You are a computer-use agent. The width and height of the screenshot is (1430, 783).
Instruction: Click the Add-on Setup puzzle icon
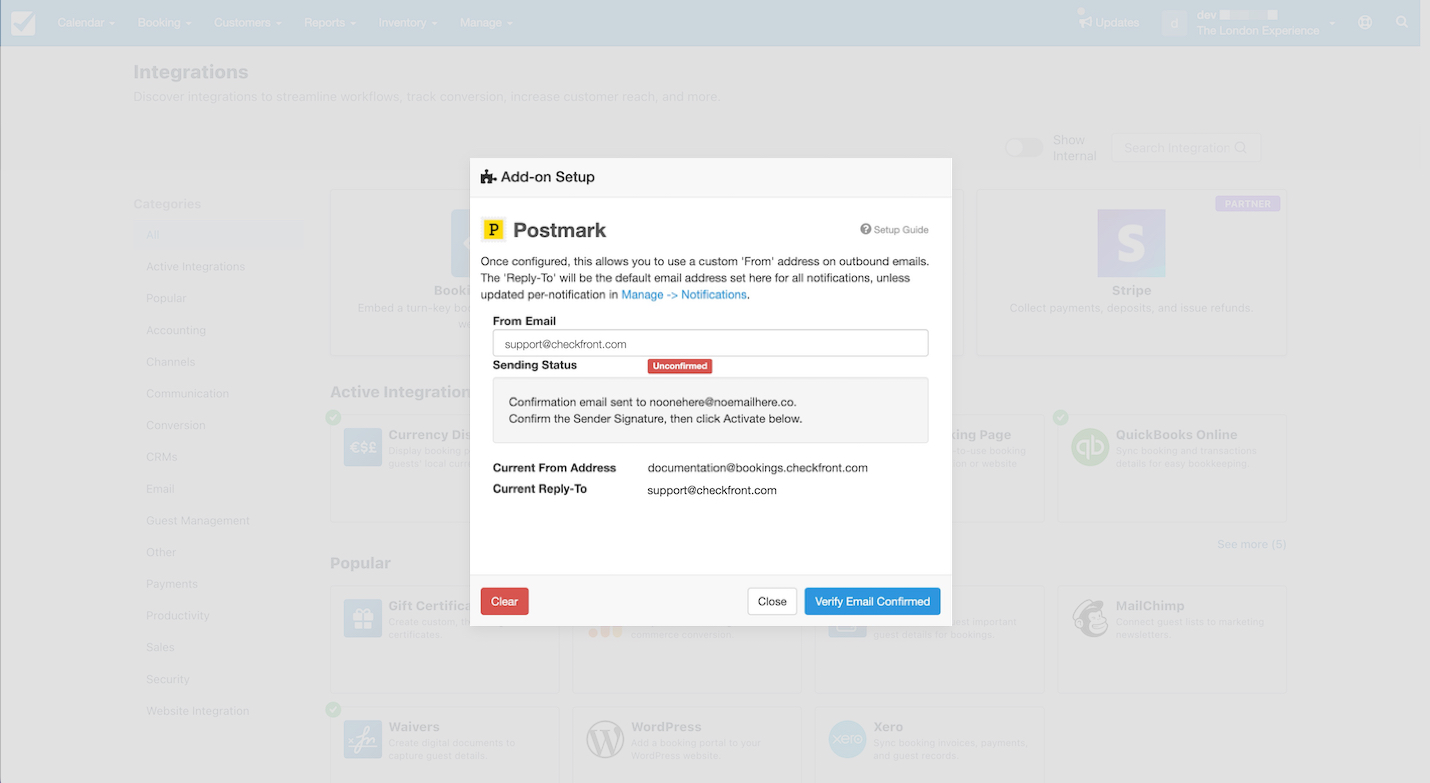pyautogui.click(x=488, y=177)
